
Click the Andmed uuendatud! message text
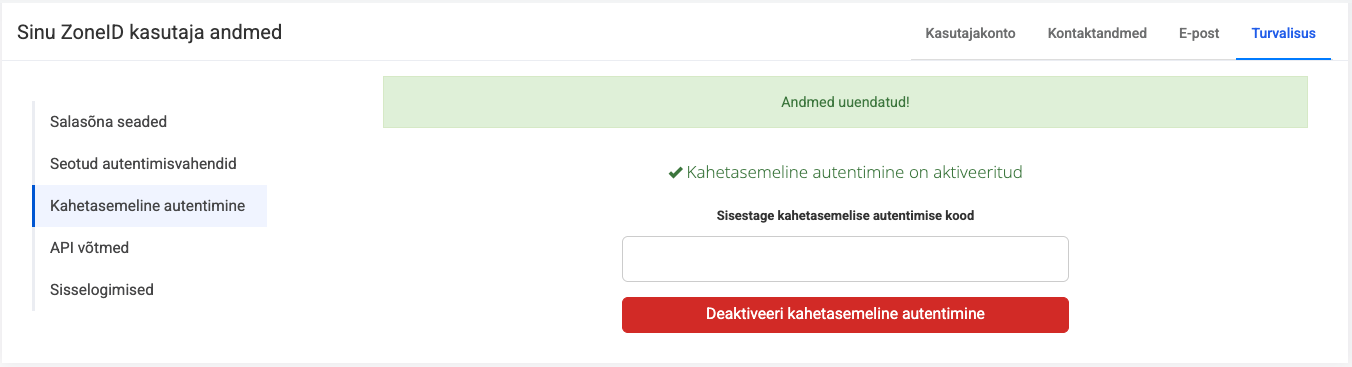point(845,102)
